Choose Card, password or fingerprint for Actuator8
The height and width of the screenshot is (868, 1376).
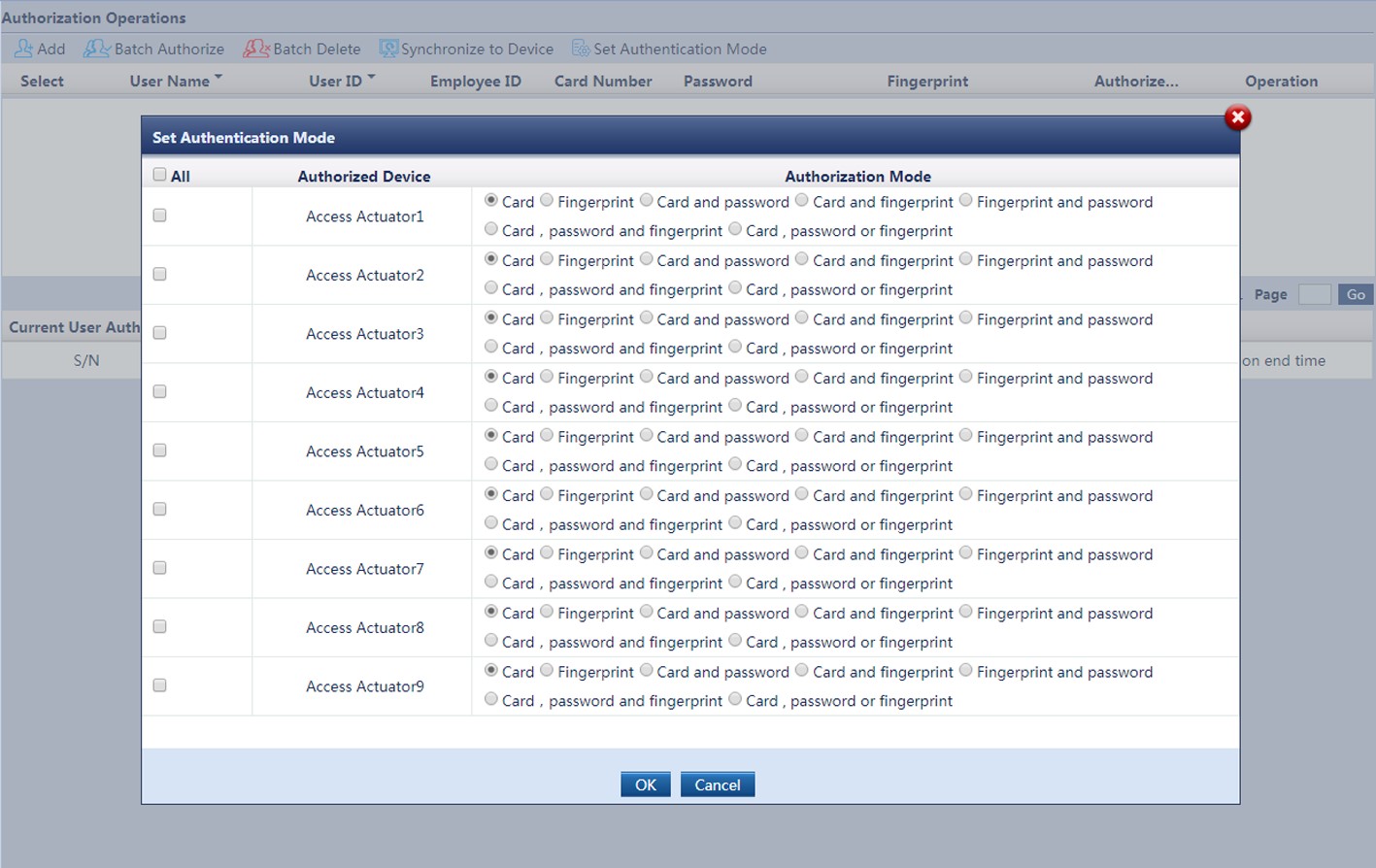[x=735, y=640]
